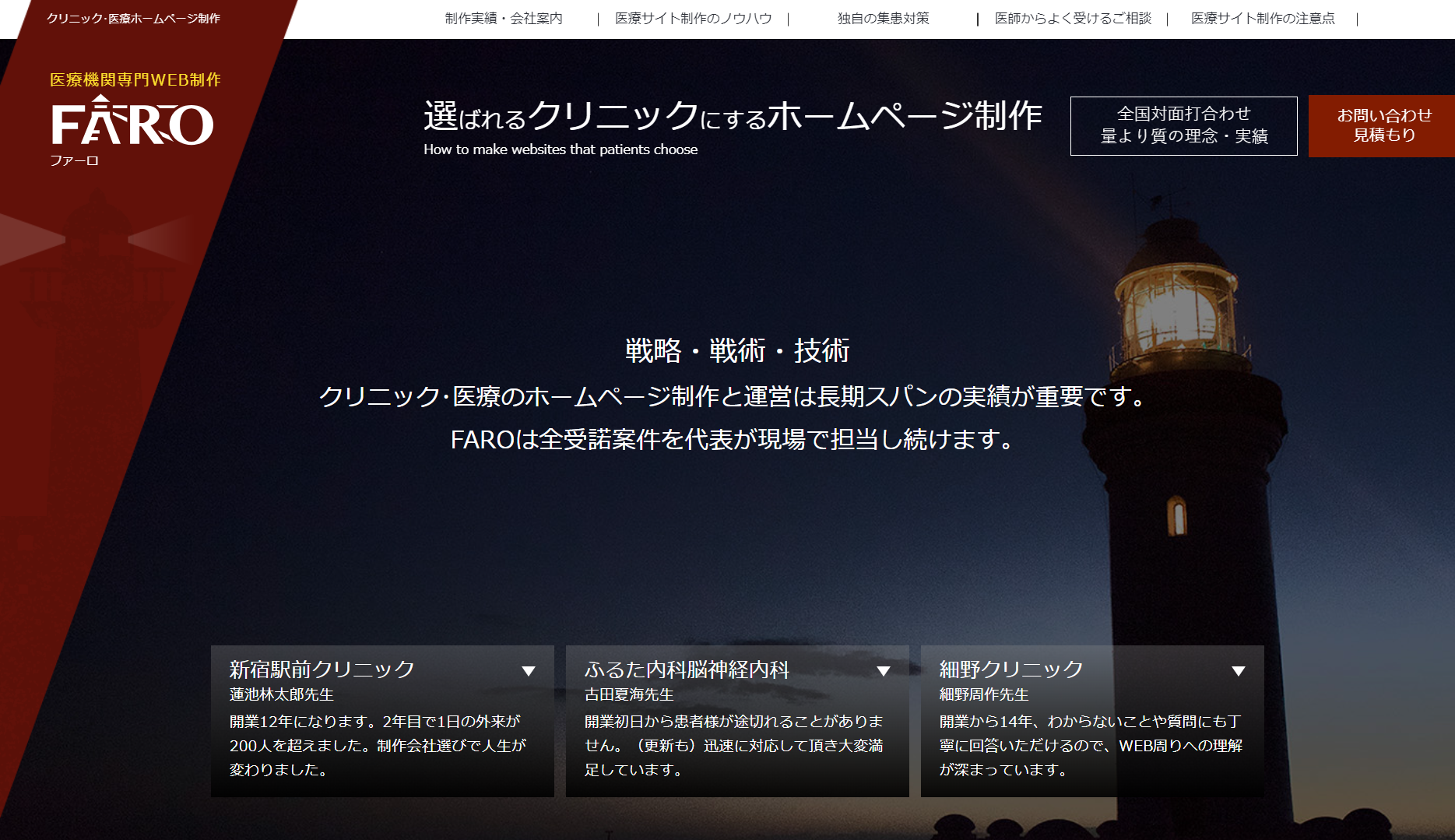Image resolution: width=1455 pixels, height=840 pixels.
Task: Open 医療サイト制作の注意点 in navigation
Action: tap(1263, 19)
